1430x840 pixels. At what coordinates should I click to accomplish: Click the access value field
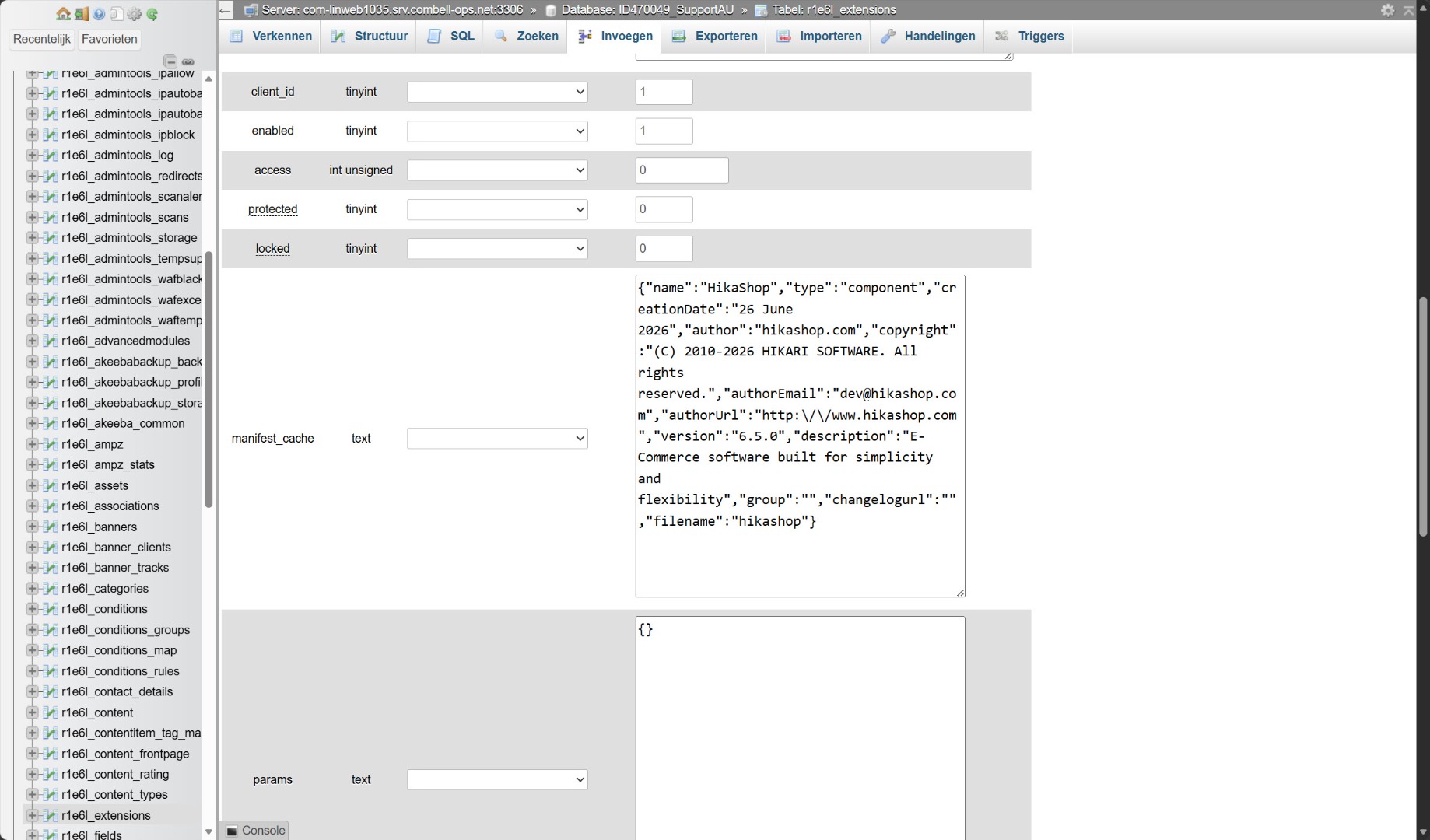click(x=682, y=170)
